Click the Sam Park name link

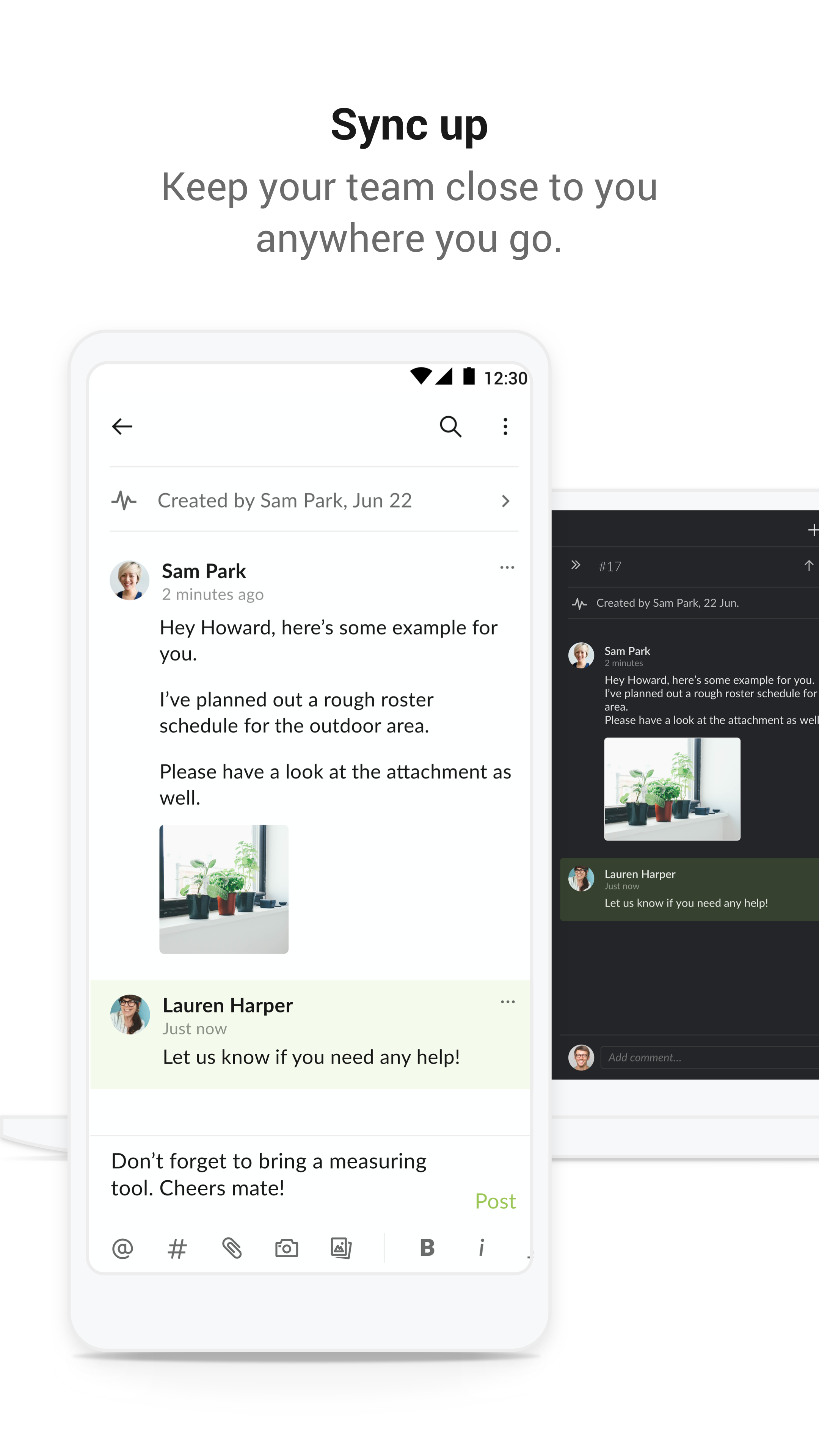pyautogui.click(x=204, y=571)
